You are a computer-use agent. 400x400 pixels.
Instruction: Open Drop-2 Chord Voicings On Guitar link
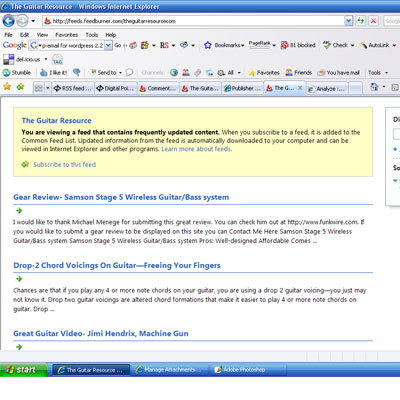[x=117, y=266]
